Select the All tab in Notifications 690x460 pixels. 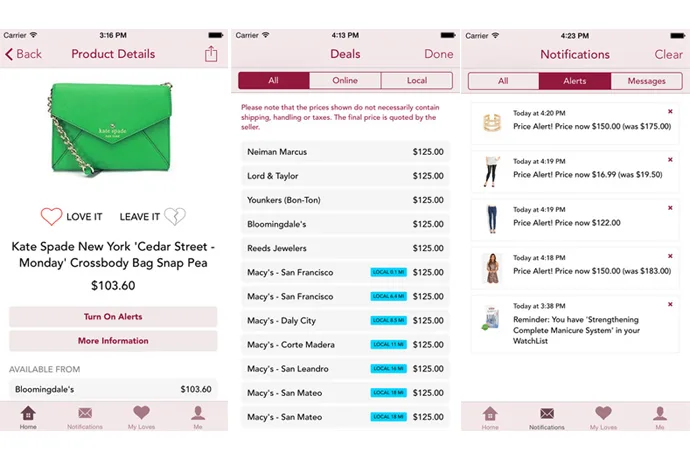pos(503,81)
